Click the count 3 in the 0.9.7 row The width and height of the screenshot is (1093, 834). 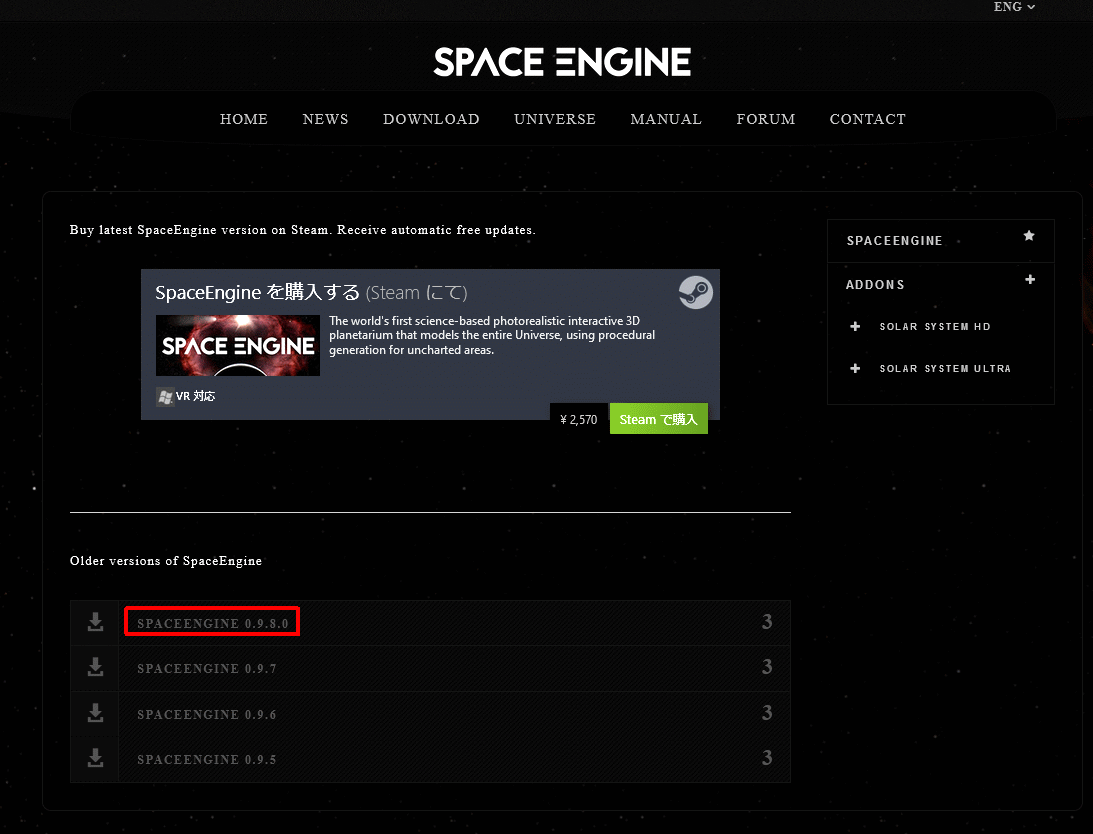pyautogui.click(x=767, y=667)
